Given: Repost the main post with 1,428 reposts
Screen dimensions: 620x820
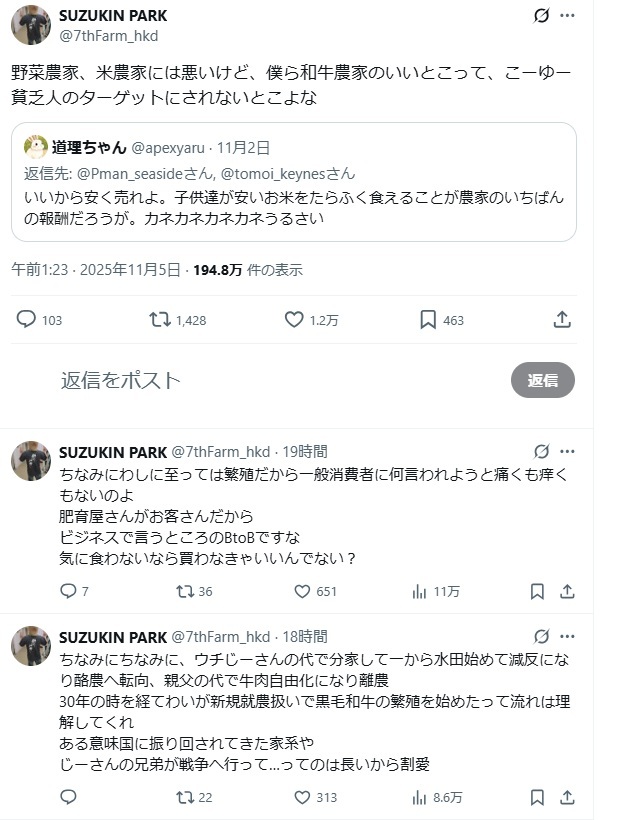Looking at the screenshot, I should [159, 320].
